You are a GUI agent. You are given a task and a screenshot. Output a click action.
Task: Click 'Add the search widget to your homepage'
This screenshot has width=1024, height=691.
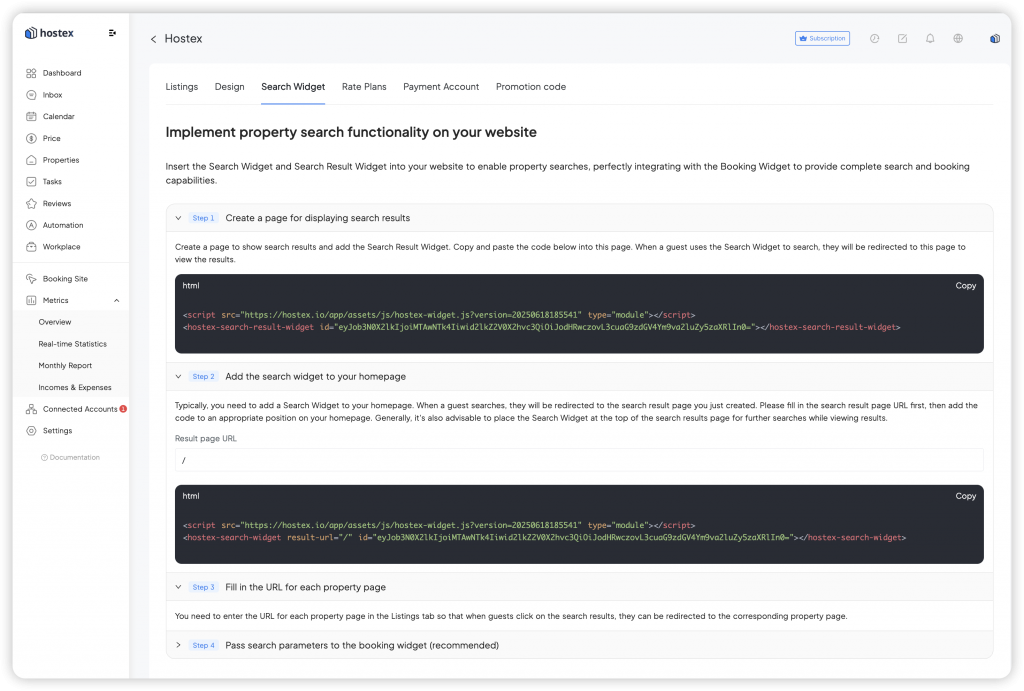(315, 377)
